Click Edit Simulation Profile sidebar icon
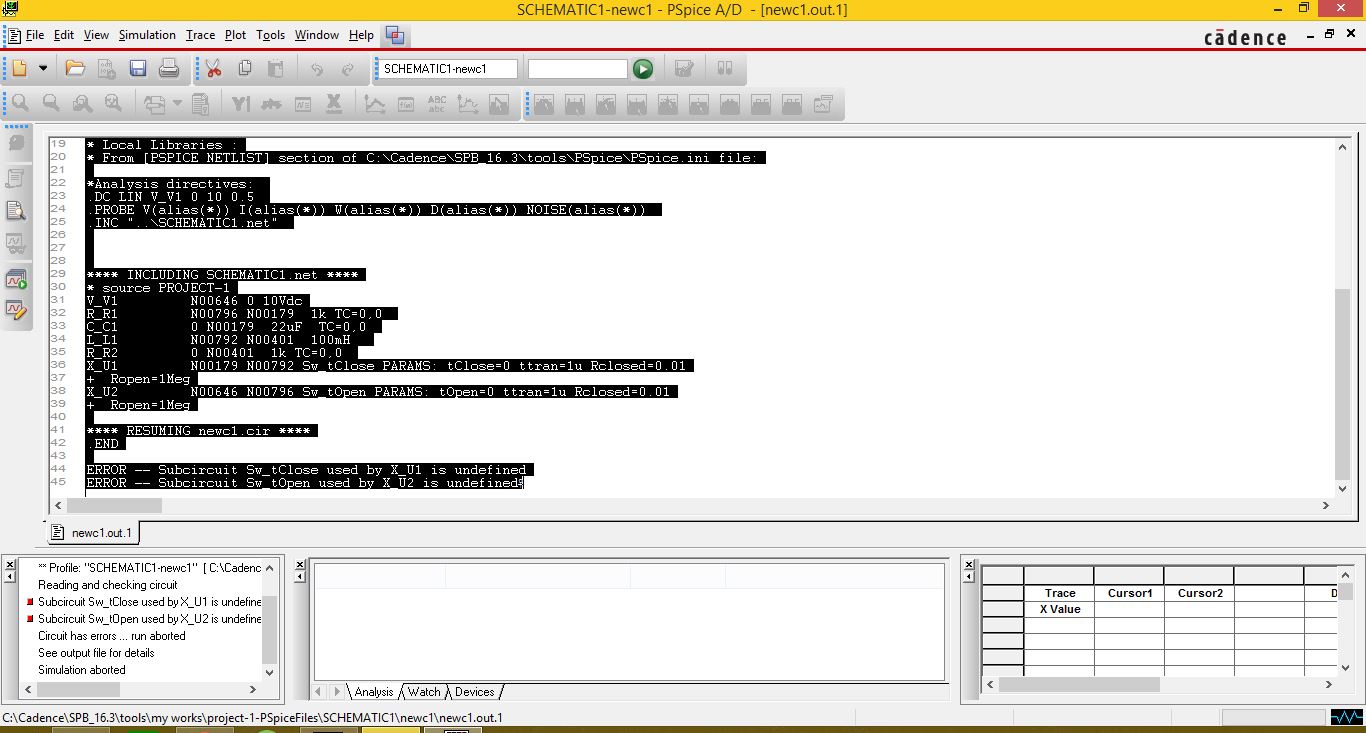The height and width of the screenshot is (733, 1366). point(16,310)
